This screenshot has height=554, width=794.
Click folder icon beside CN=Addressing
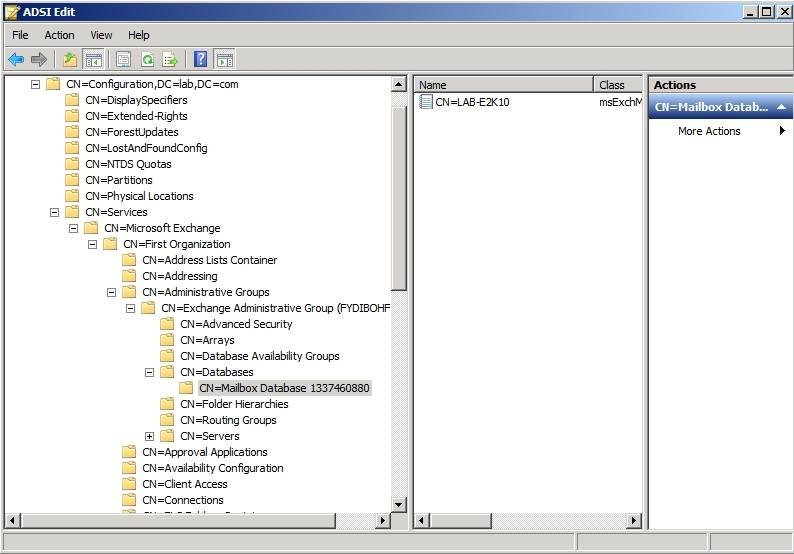point(129,275)
